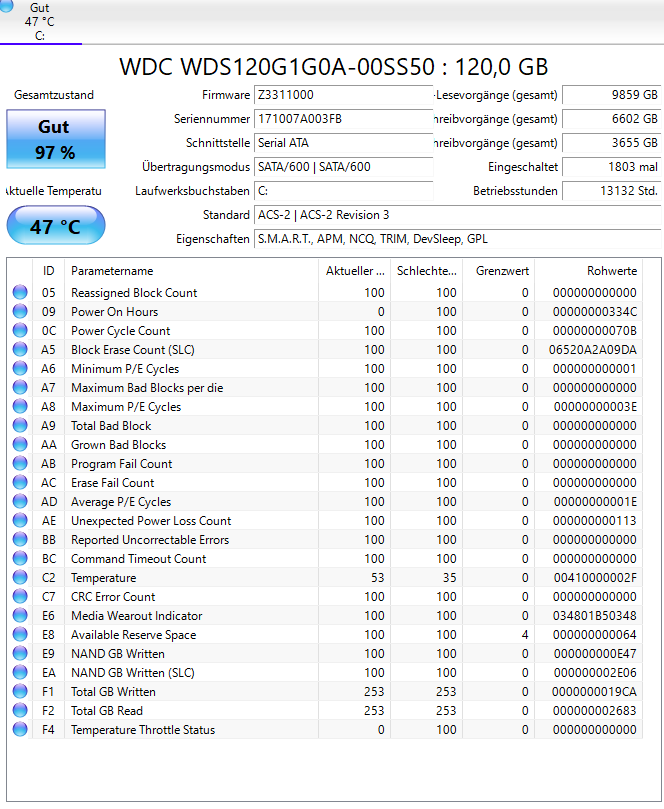Image resolution: width=664 pixels, height=809 pixels.
Task: Click status icon of Grown Bad Blocks
Action: click(x=20, y=445)
